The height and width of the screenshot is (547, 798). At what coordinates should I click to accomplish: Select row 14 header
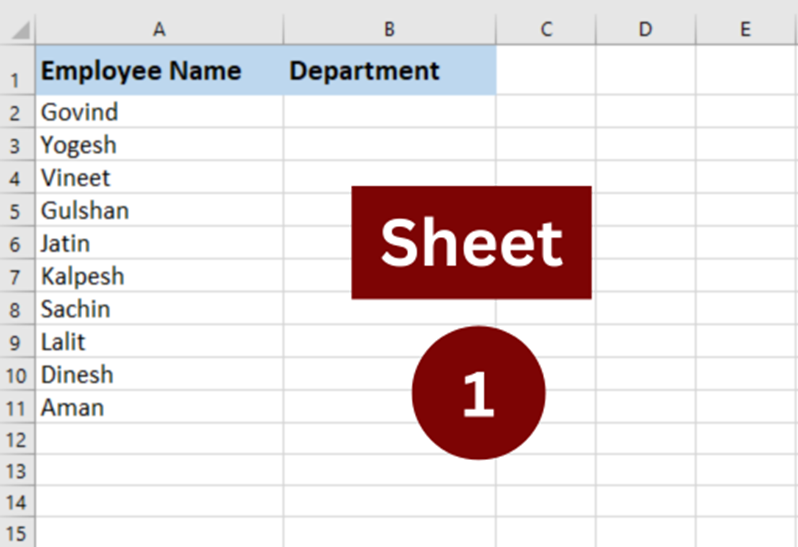tap(17, 502)
